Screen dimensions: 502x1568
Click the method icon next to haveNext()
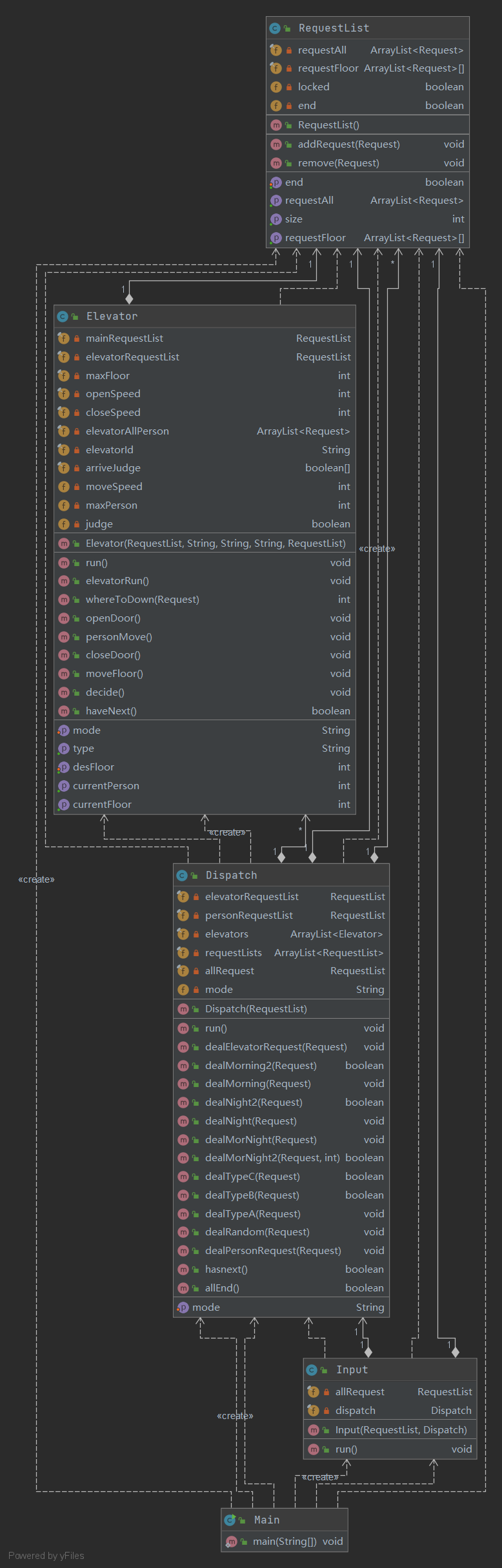pos(63,711)
